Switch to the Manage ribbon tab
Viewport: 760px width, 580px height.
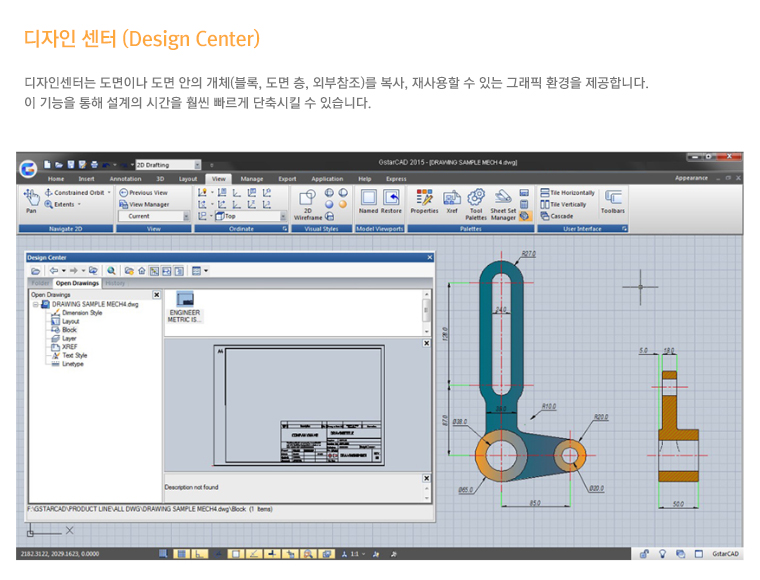(252, 179)
